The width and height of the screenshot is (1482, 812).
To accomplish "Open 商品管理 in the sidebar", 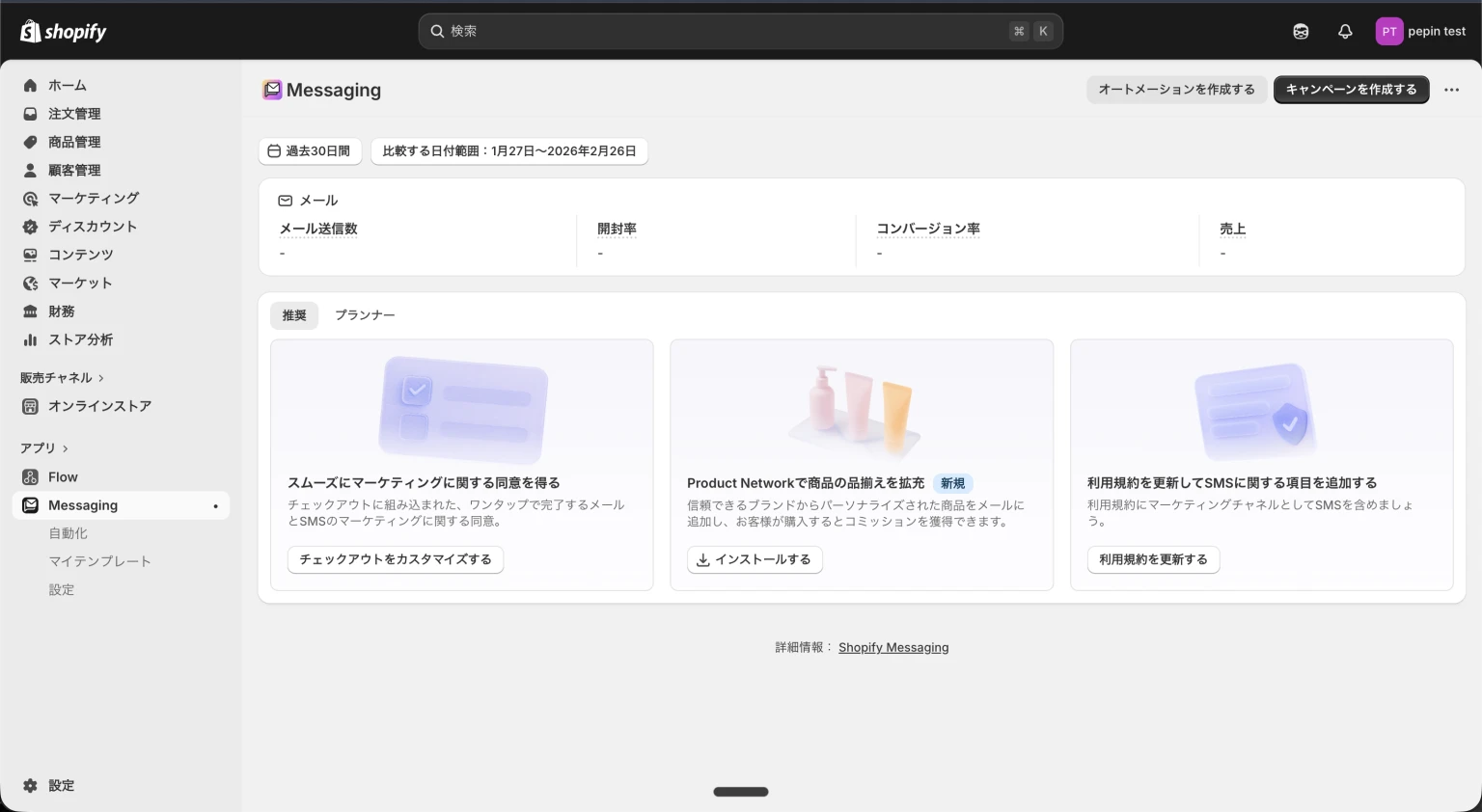I will [76, 142].
